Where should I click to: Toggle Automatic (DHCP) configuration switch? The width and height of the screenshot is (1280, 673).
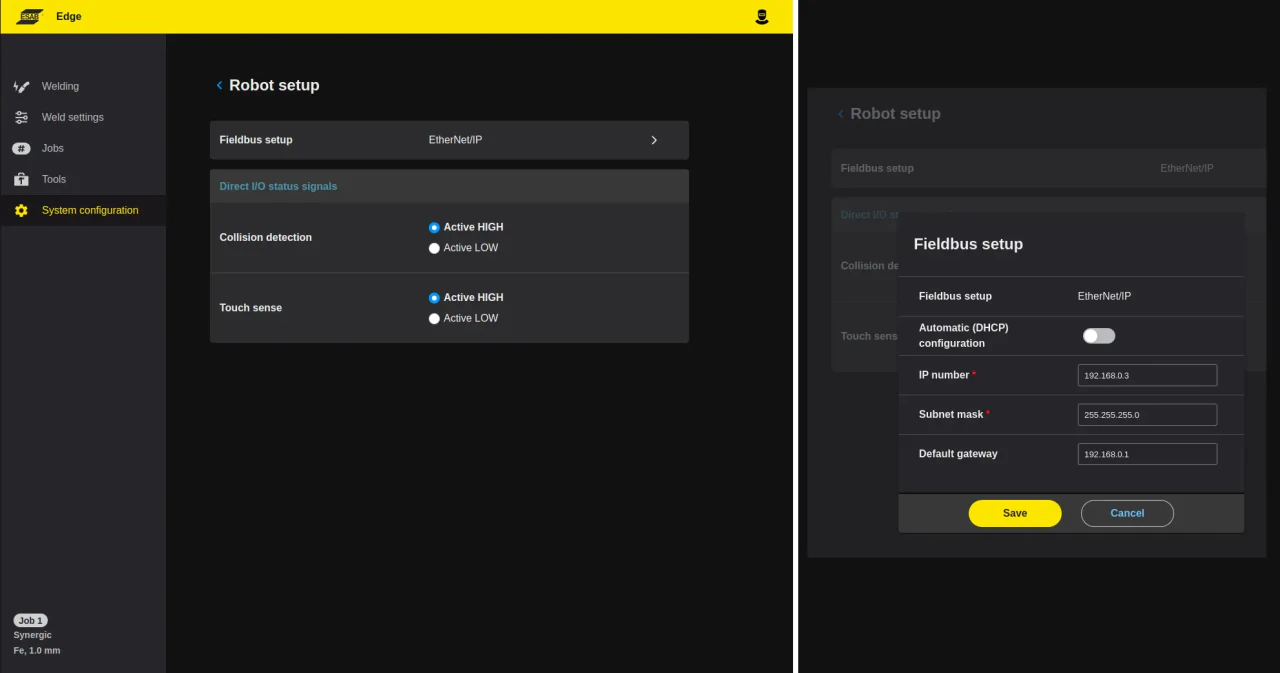pos(1098,336)
